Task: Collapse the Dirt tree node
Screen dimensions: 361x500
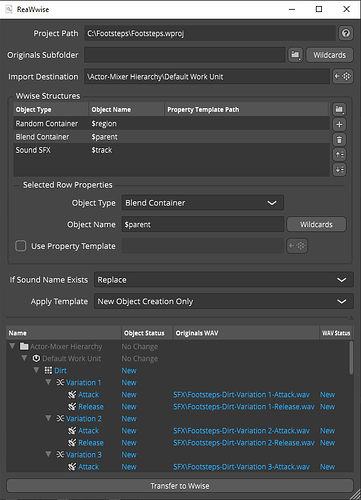Action: pos(36,370)
